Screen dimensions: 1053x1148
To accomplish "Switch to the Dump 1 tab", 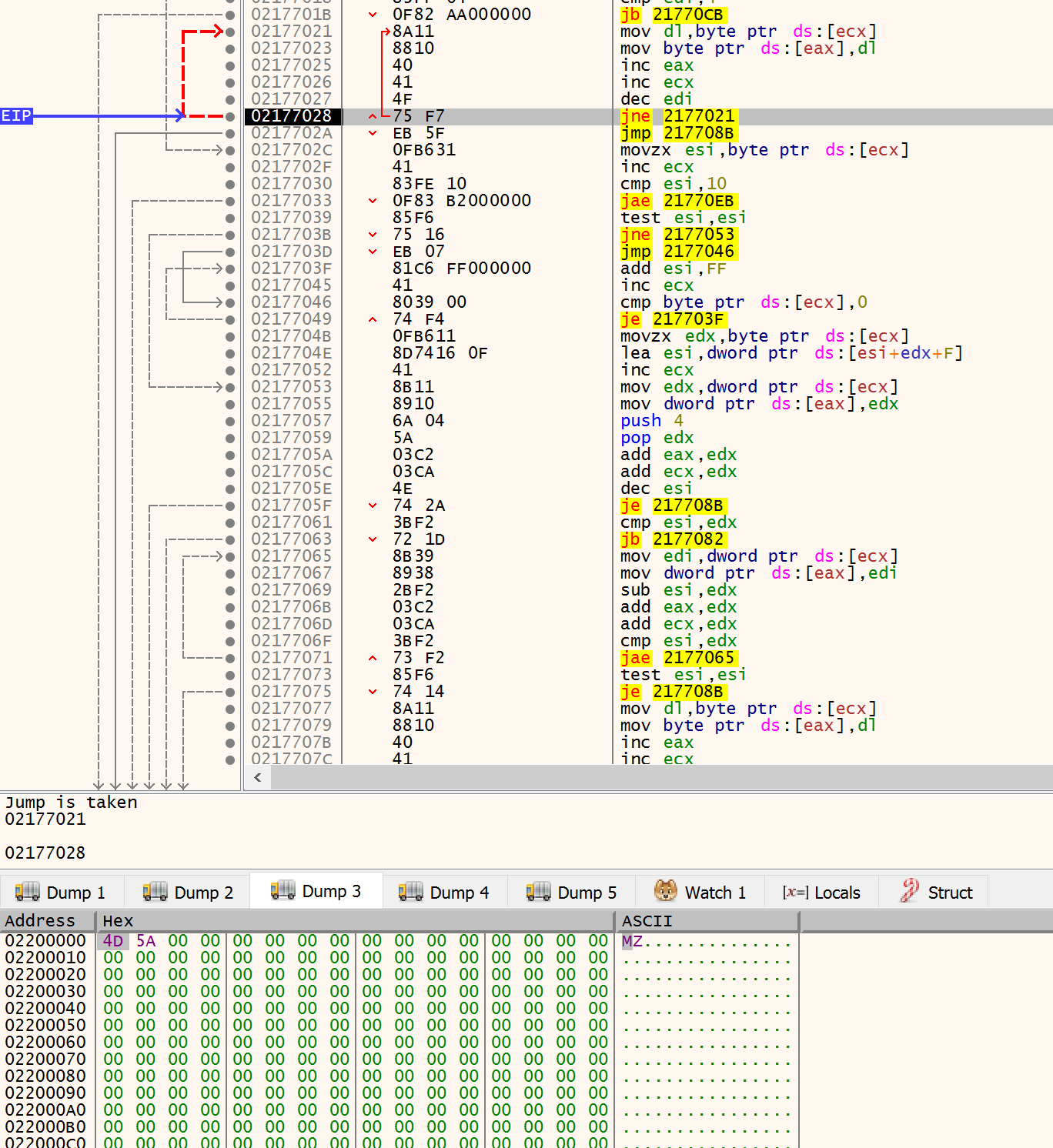I will tap(62, 893).
